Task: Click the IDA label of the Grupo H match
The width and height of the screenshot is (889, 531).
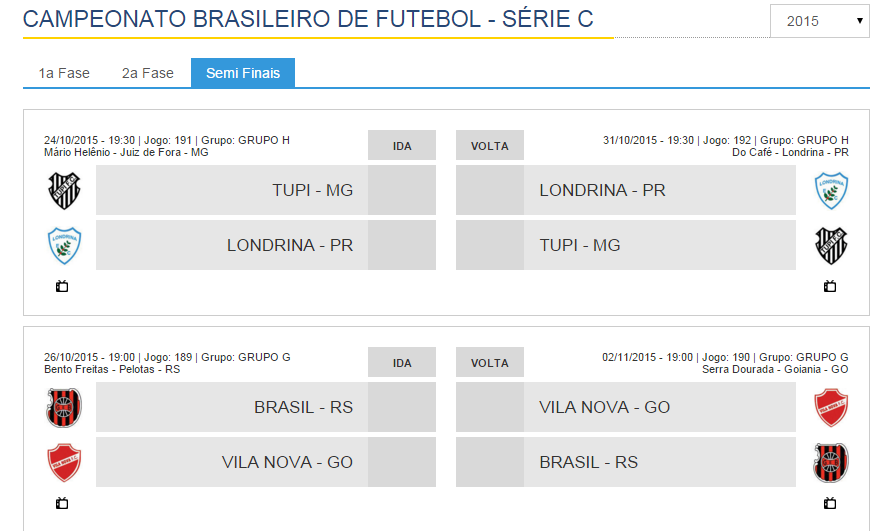Action: [x=402, y=146]
